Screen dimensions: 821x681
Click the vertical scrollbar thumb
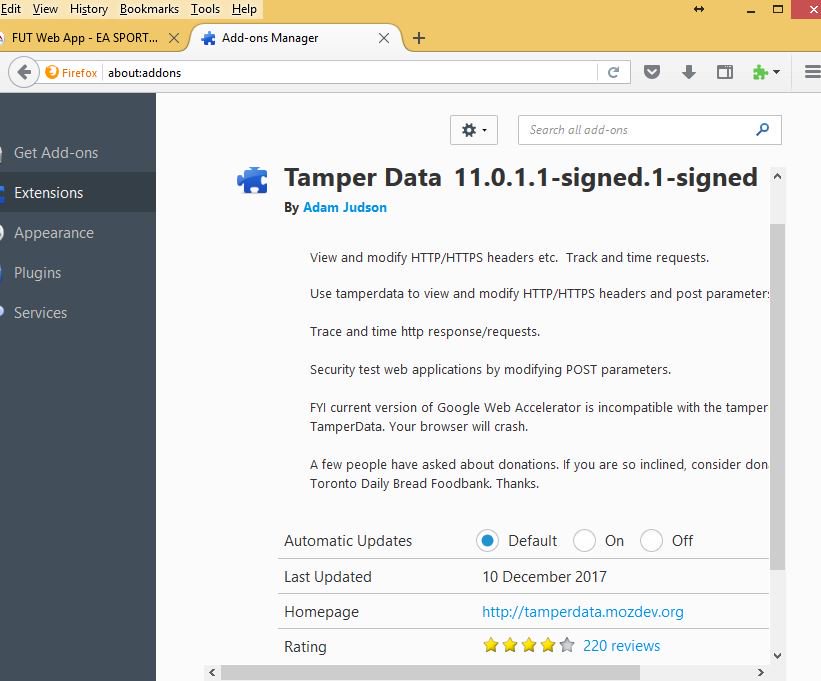click(x=778, y=397)
